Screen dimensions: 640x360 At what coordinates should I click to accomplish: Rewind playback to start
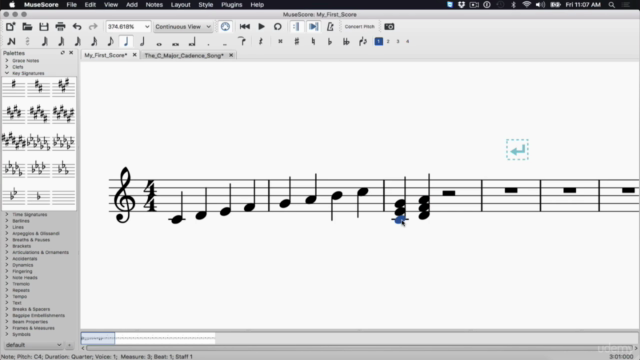[x=245, y=27]
